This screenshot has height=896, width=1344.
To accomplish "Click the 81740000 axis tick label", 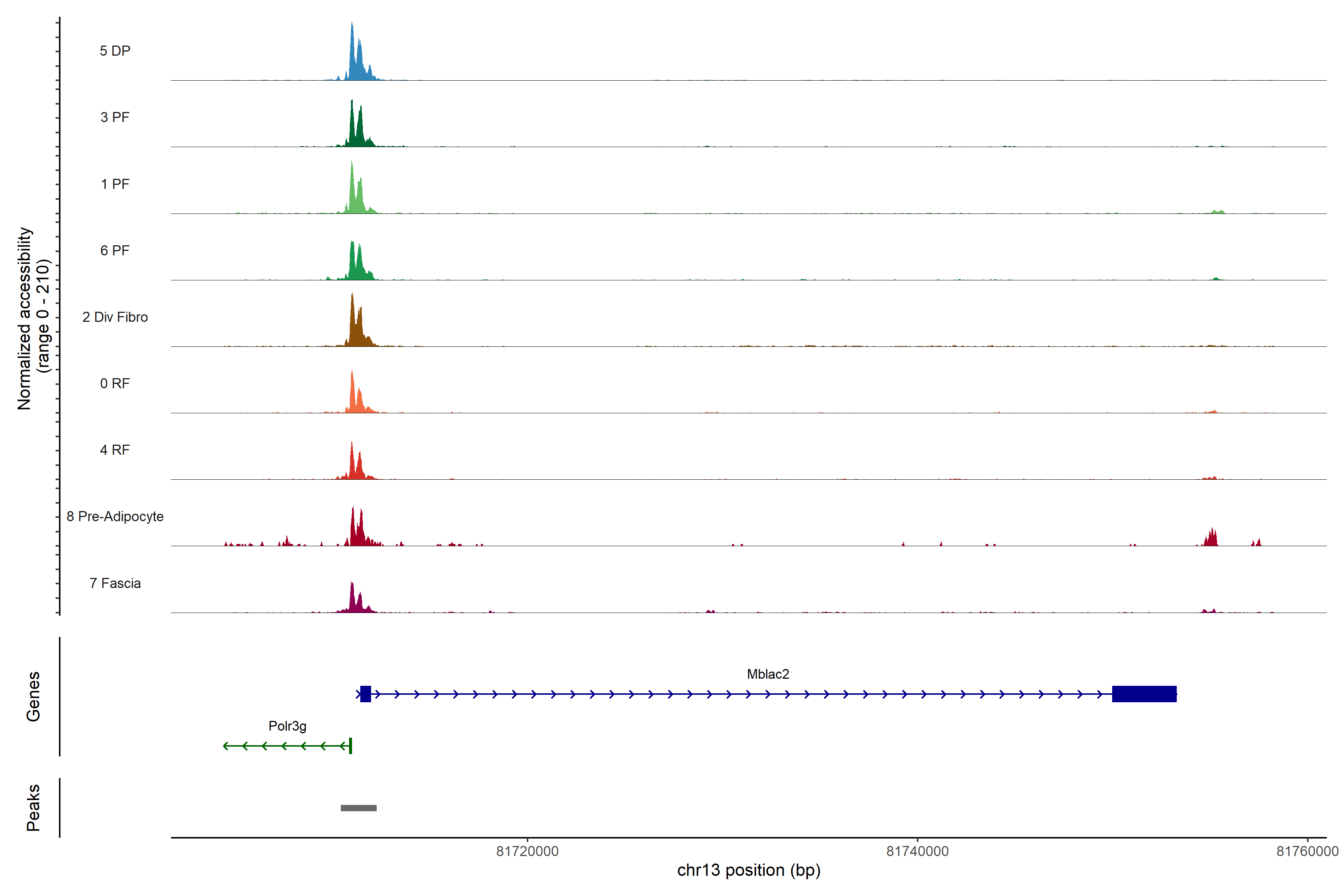I will pos(917,851).
